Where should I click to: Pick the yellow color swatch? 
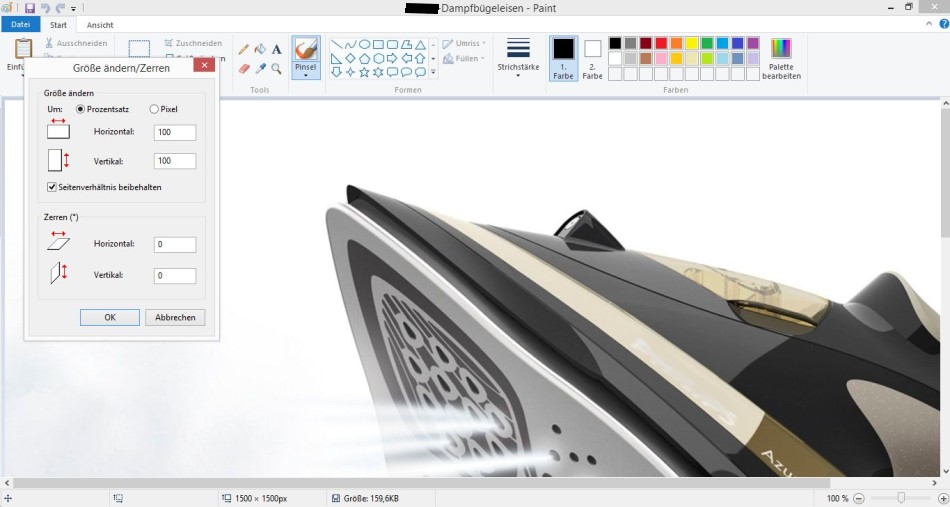(x=692, y=43)
